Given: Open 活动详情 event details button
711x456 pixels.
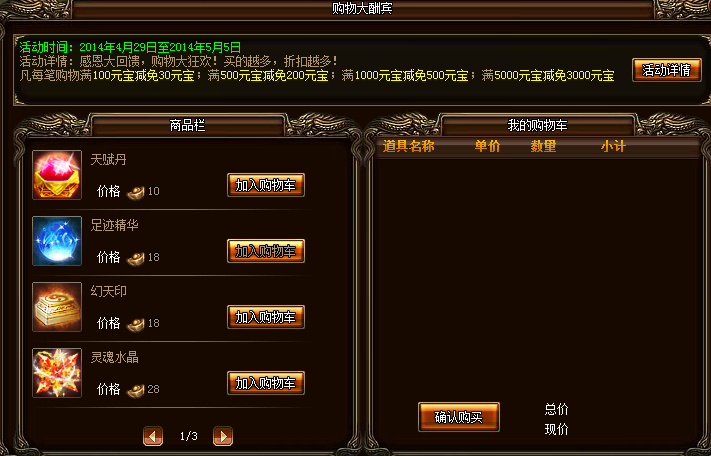Looking at the screenshot, I should tap(667, 70).
